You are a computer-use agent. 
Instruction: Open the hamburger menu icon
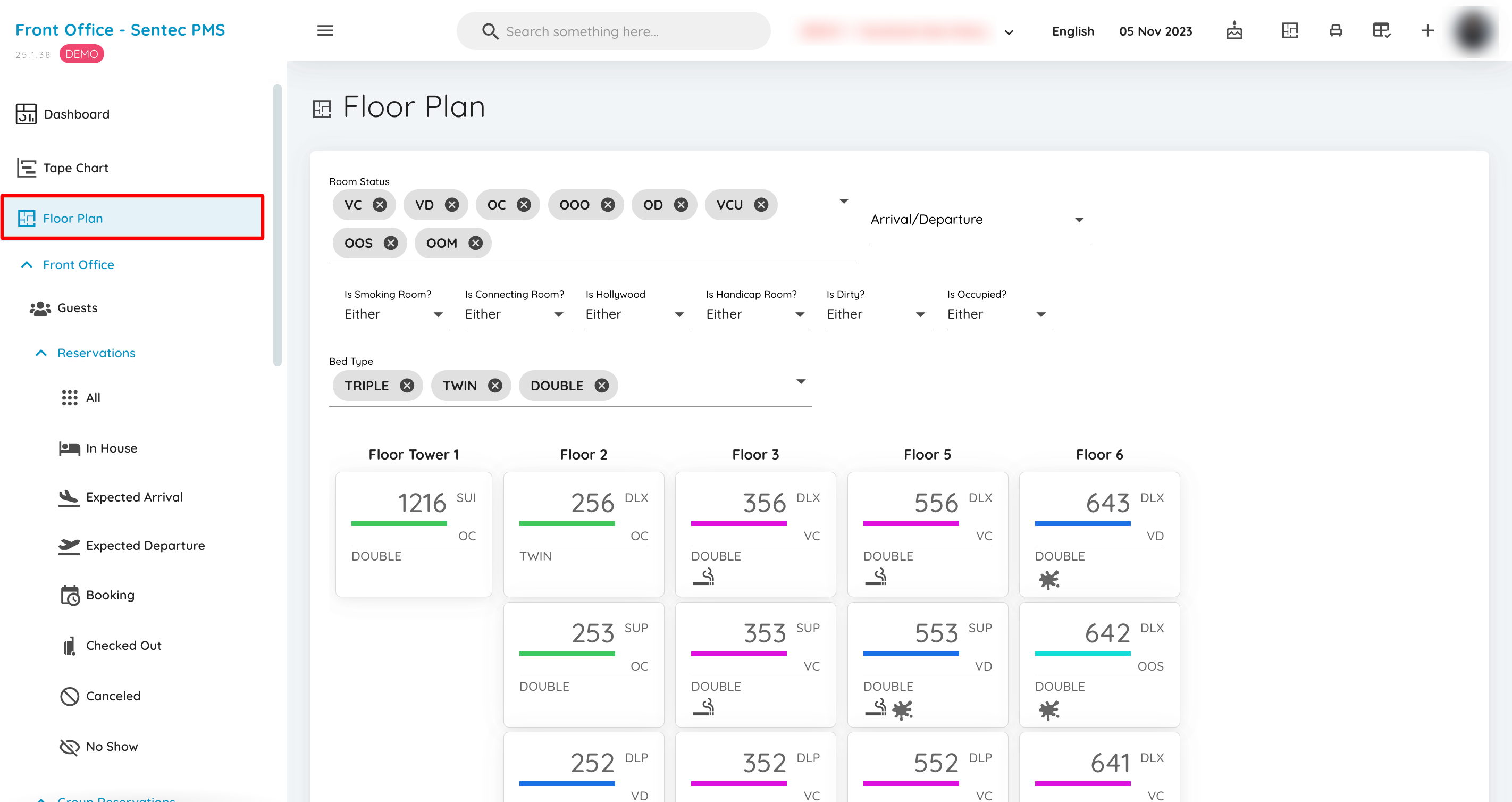click(x=325, y=30)
